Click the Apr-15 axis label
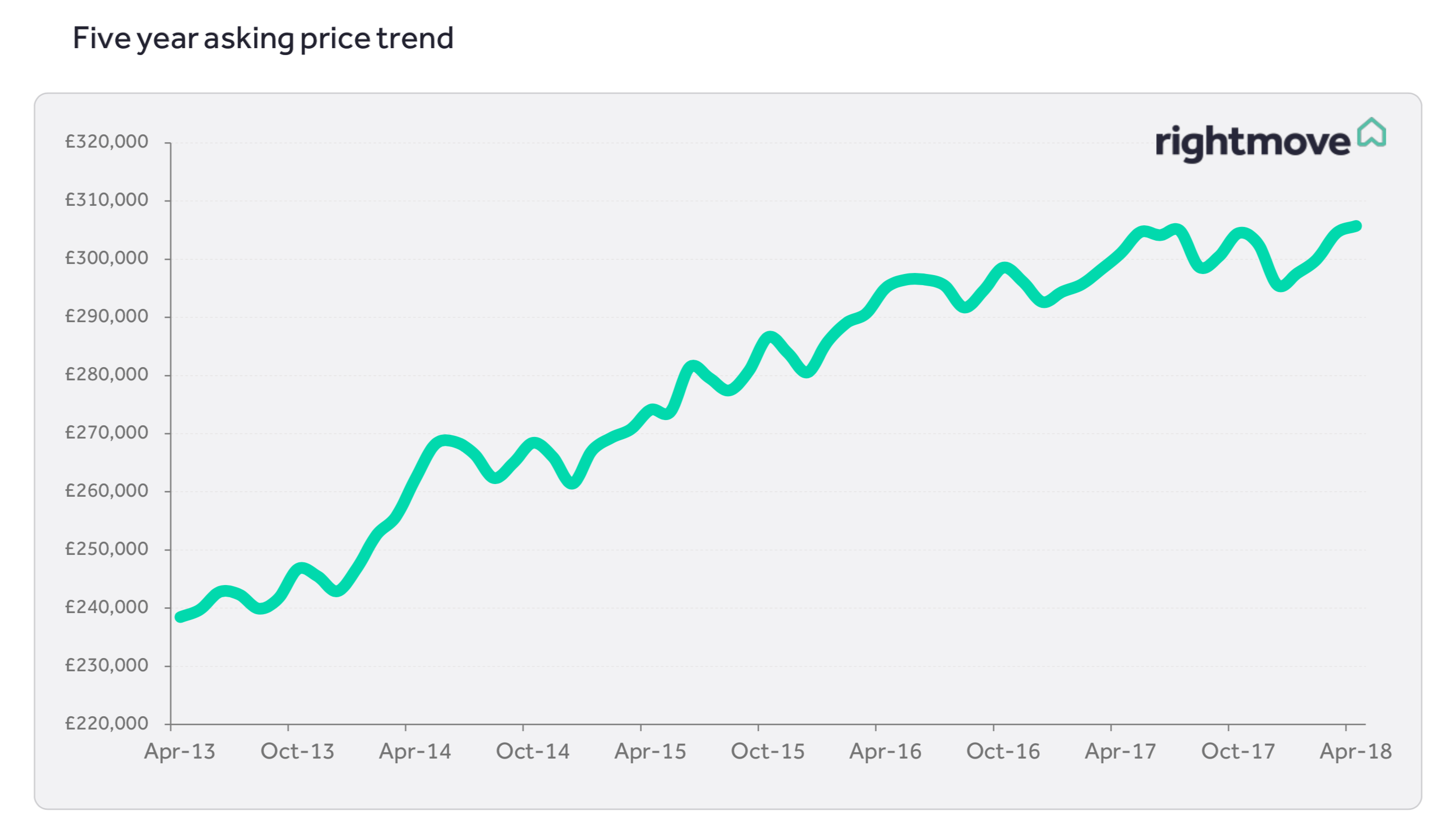The width and height of the screenshot is (1454, 840). (x=650, y=752)
